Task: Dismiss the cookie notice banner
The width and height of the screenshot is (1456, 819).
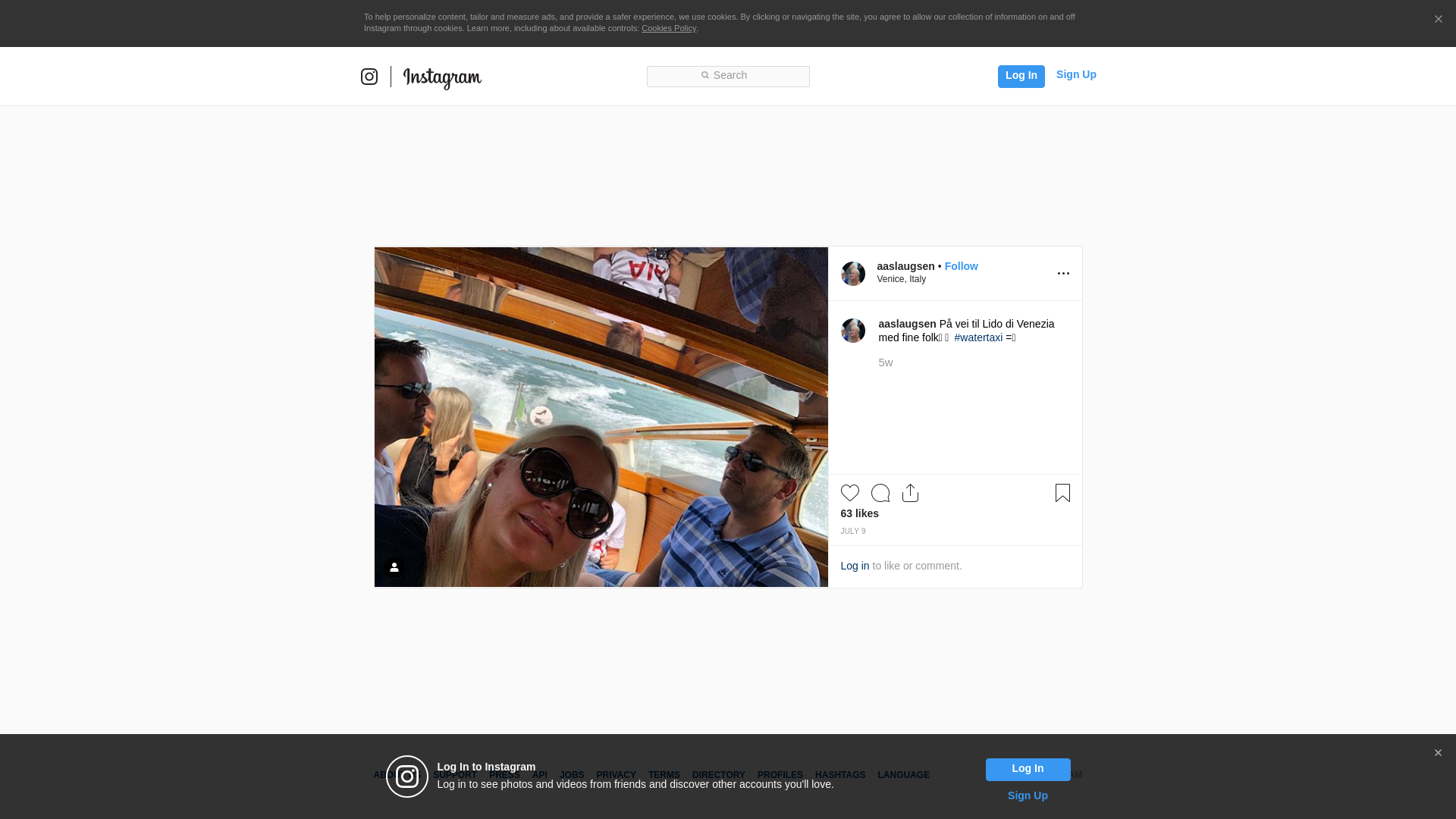Action: tap(1438, 19)
